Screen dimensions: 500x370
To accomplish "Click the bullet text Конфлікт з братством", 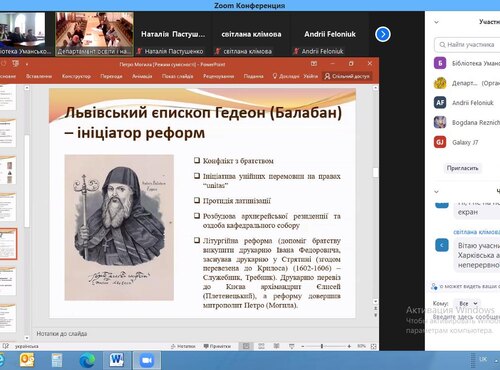I will 238,161.
